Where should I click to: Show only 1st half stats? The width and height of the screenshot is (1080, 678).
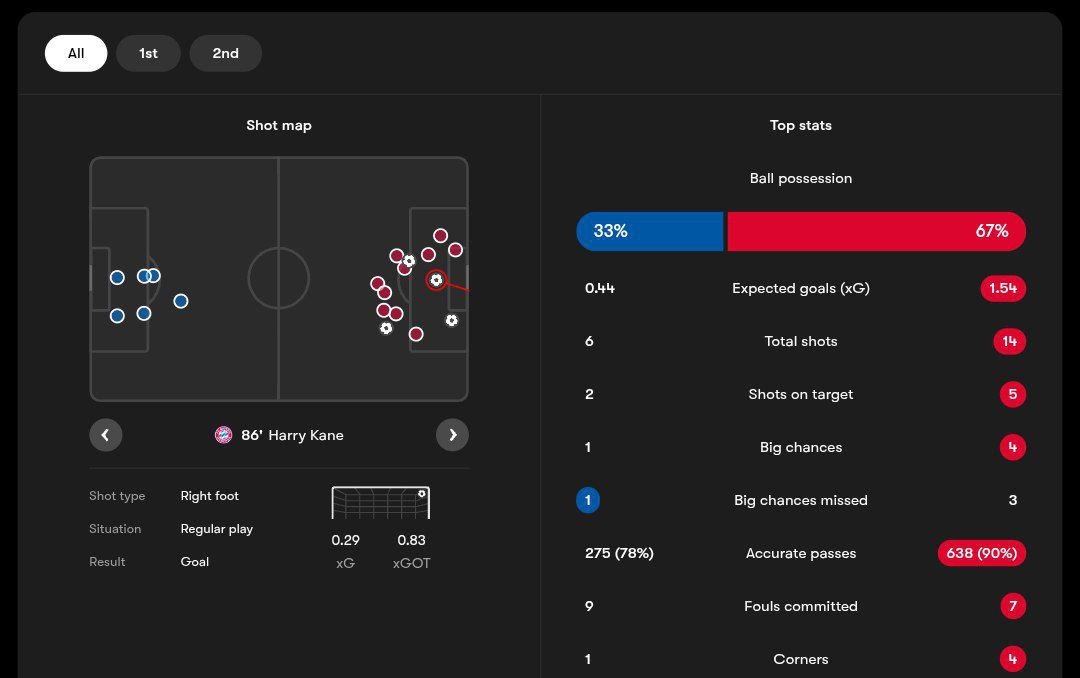[x=148, y=53]
